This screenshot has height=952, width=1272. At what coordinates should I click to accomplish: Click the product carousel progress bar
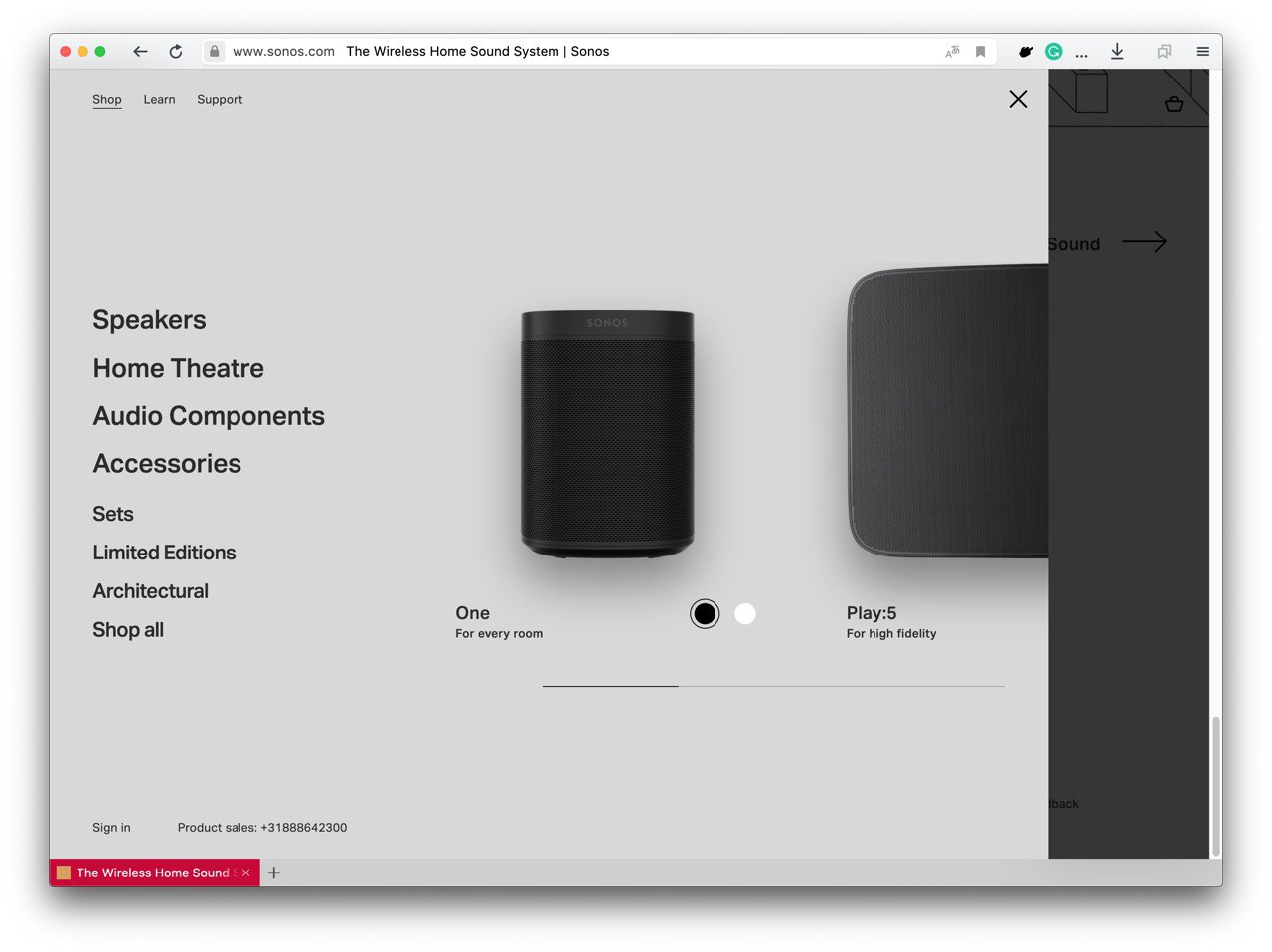coord(773,686)
